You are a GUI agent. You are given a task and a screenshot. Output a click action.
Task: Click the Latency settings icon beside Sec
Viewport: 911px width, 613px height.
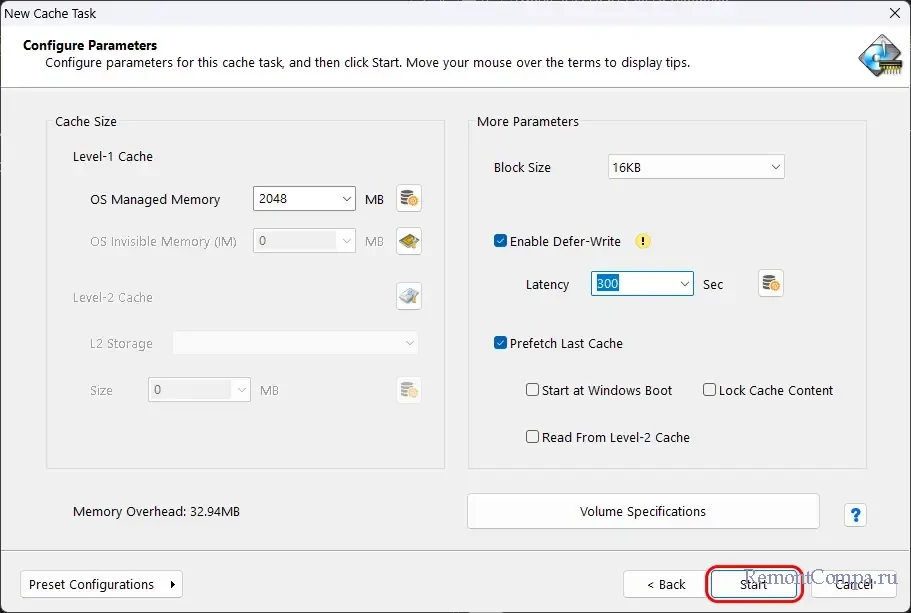[770, 284]
